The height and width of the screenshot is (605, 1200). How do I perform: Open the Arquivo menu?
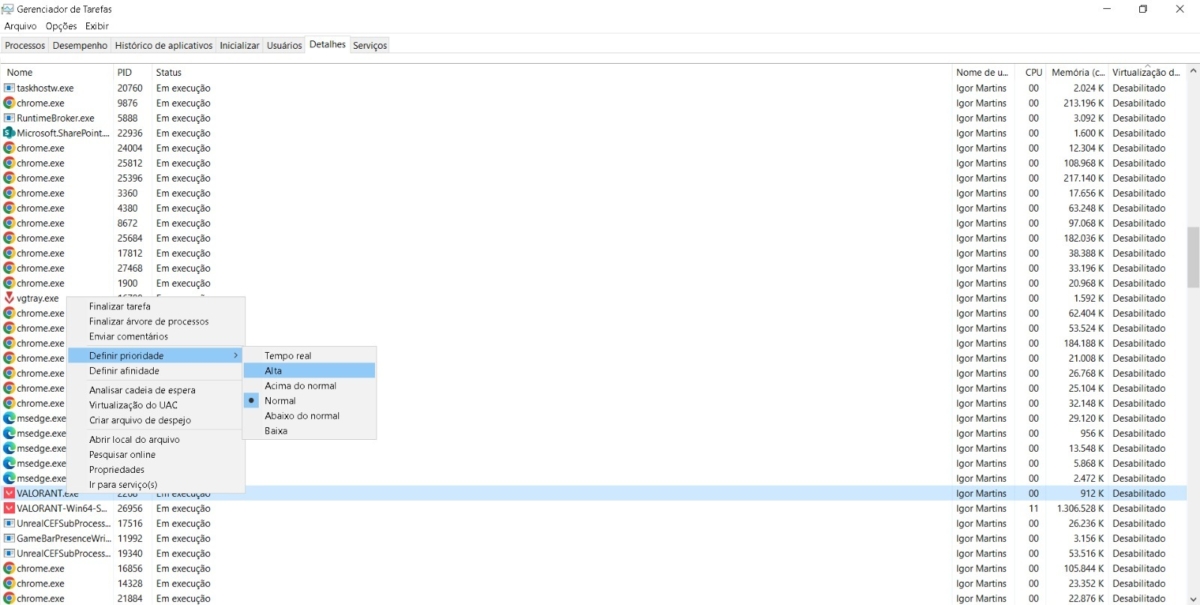[20, 26]
